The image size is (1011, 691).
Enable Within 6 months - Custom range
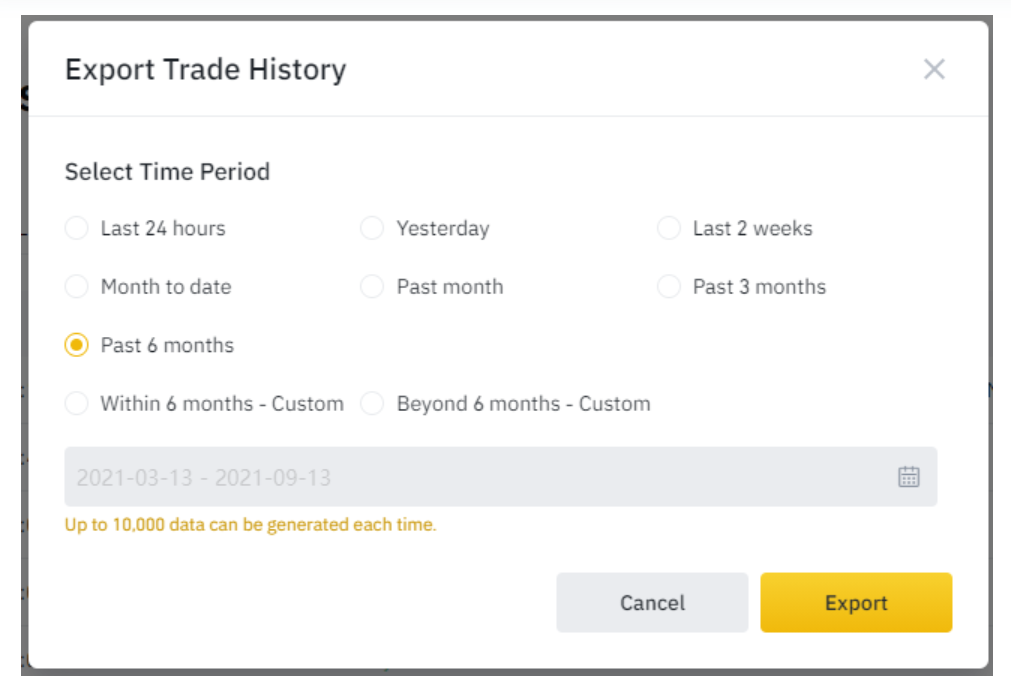[77, 404]
